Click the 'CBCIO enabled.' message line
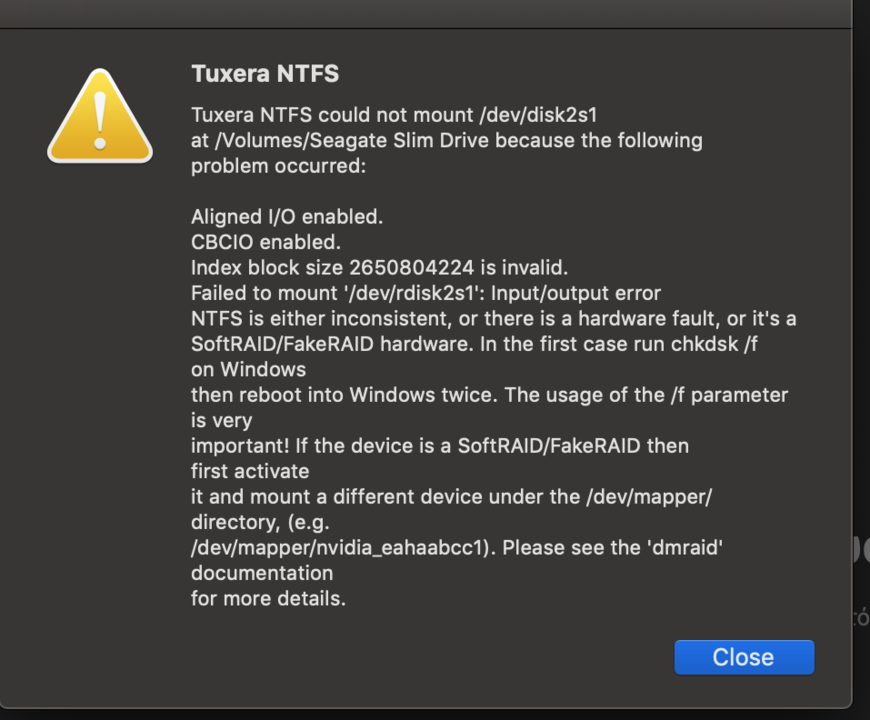This screenshot has height=720, width=870. coord(266,242)
